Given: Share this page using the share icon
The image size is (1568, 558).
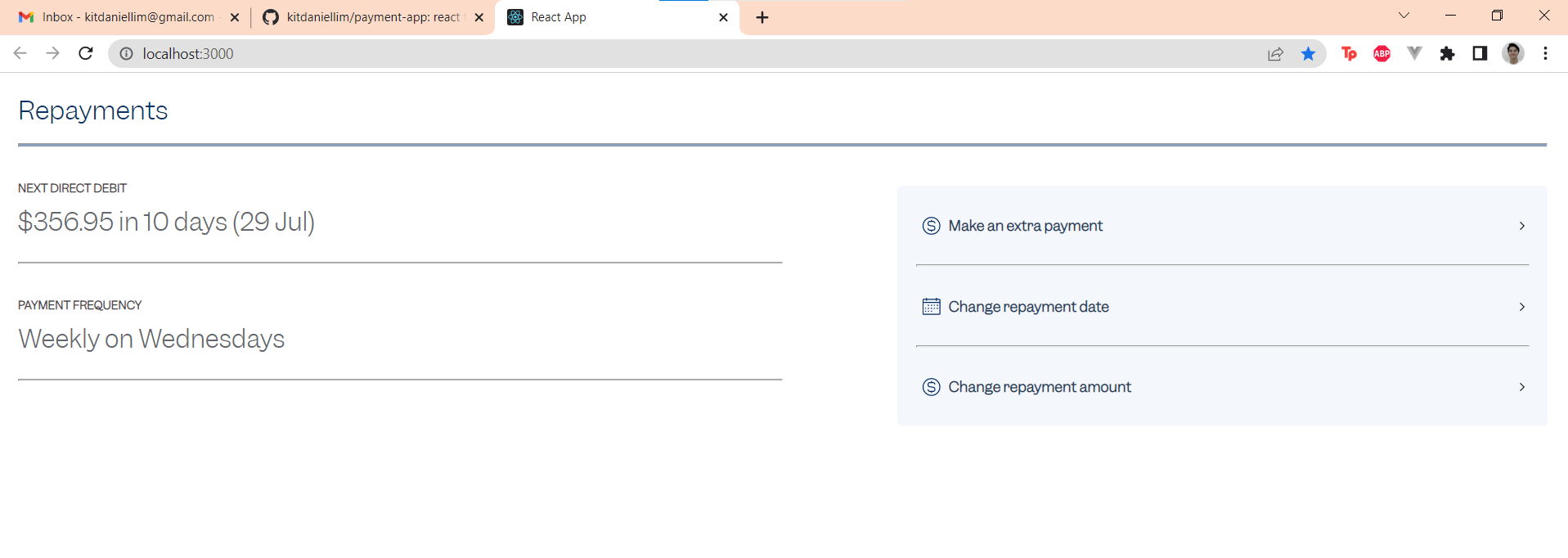Looking at the screenshot, I should (1275, 53).
